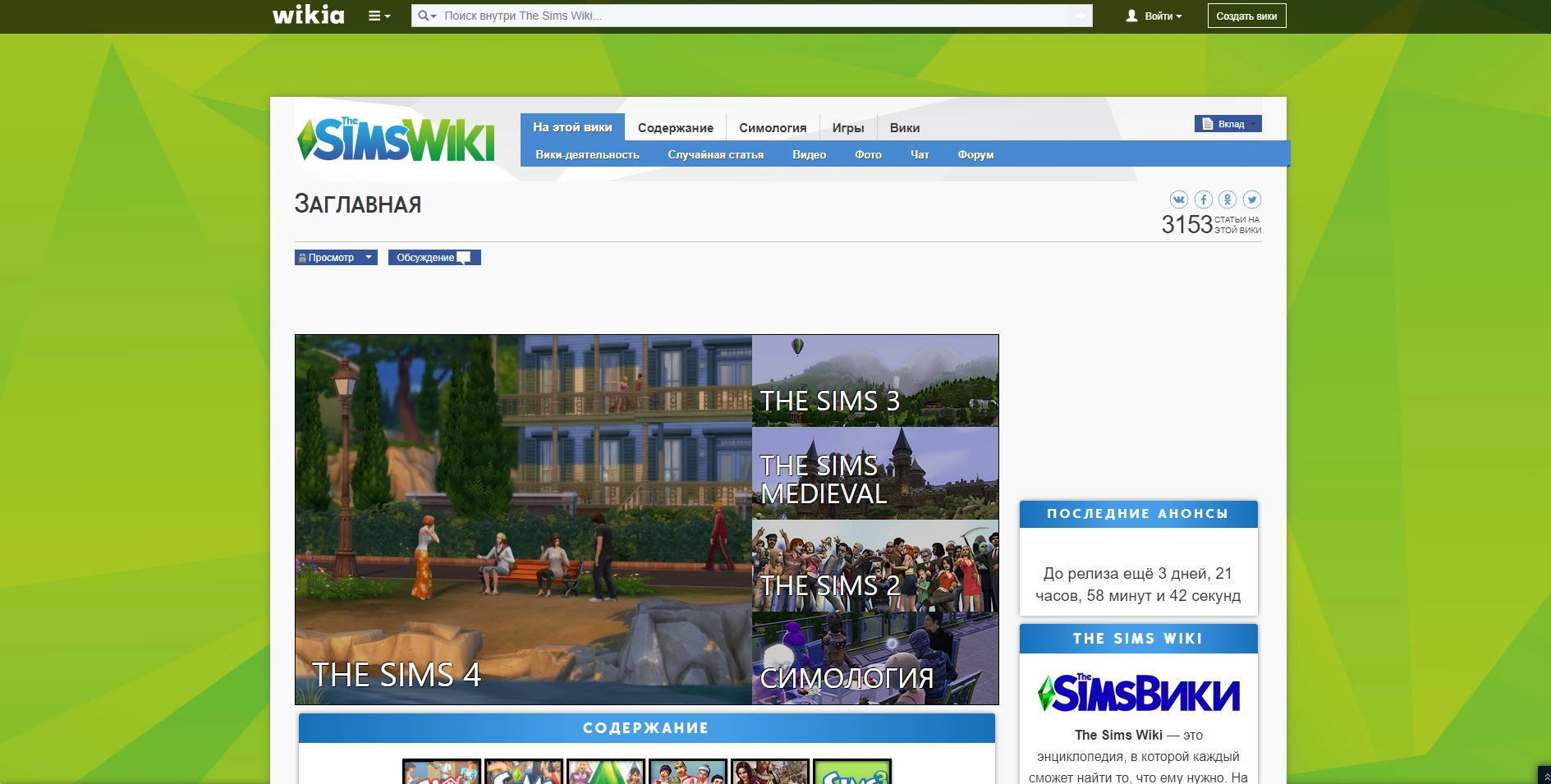Share the page on Facebook

[1203, 199]
